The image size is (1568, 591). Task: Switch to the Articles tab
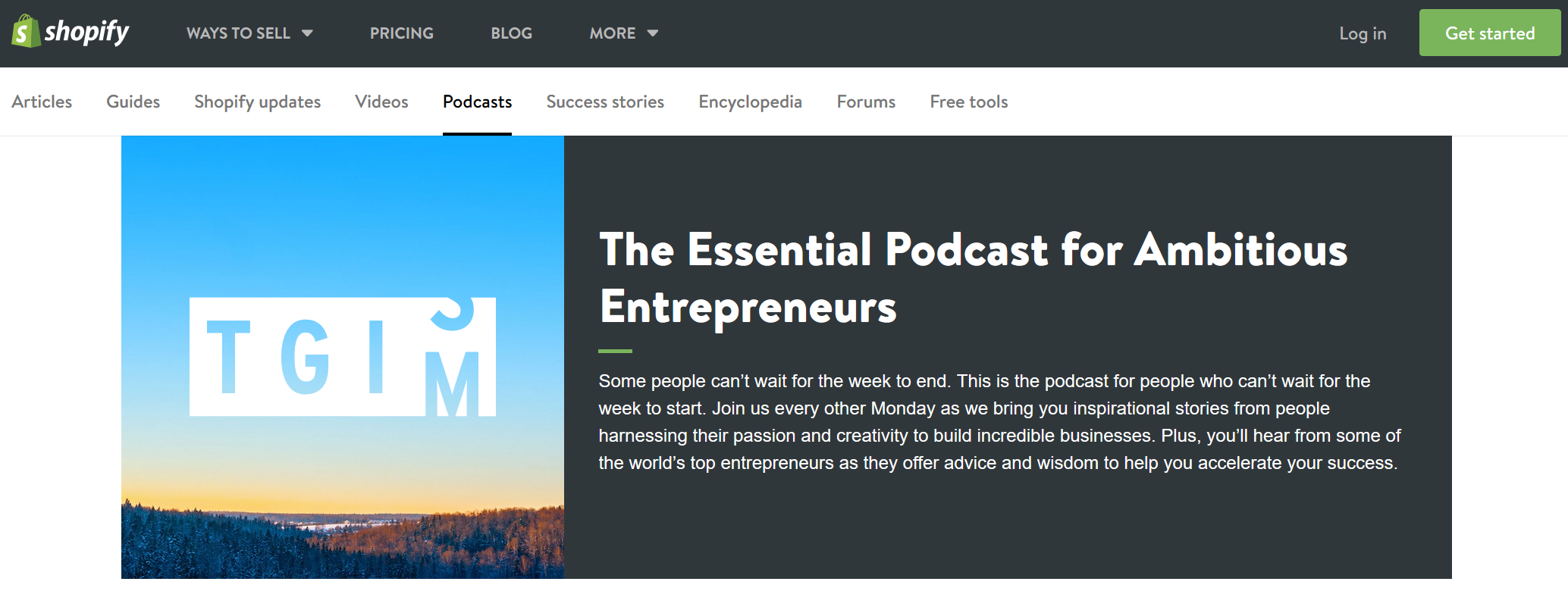tap(42, 102)
